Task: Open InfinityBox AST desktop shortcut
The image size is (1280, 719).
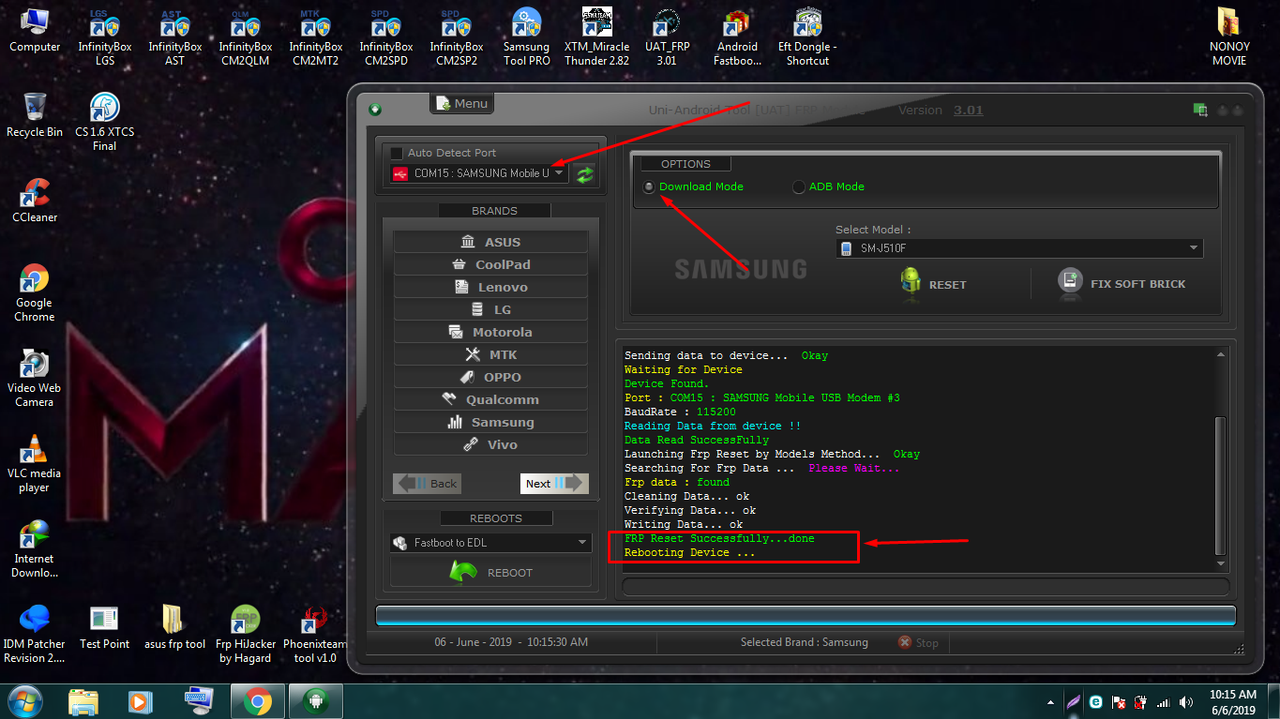Action: pyautogui.click(x=175, y=38)
